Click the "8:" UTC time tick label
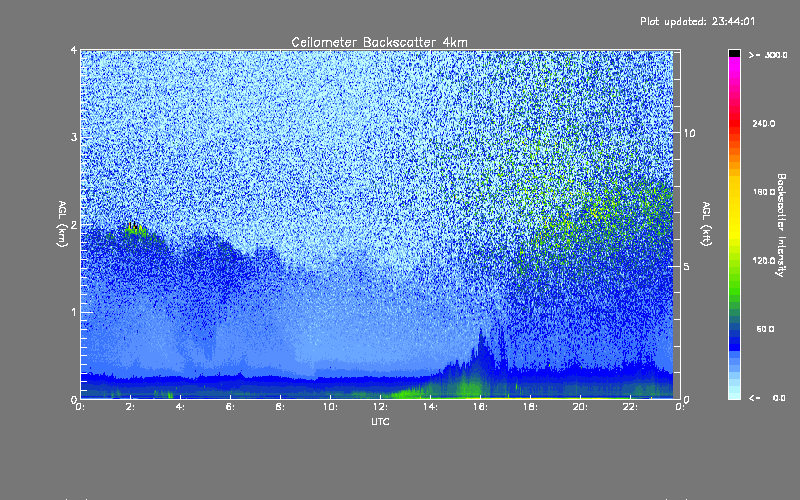 coord(281,407)
